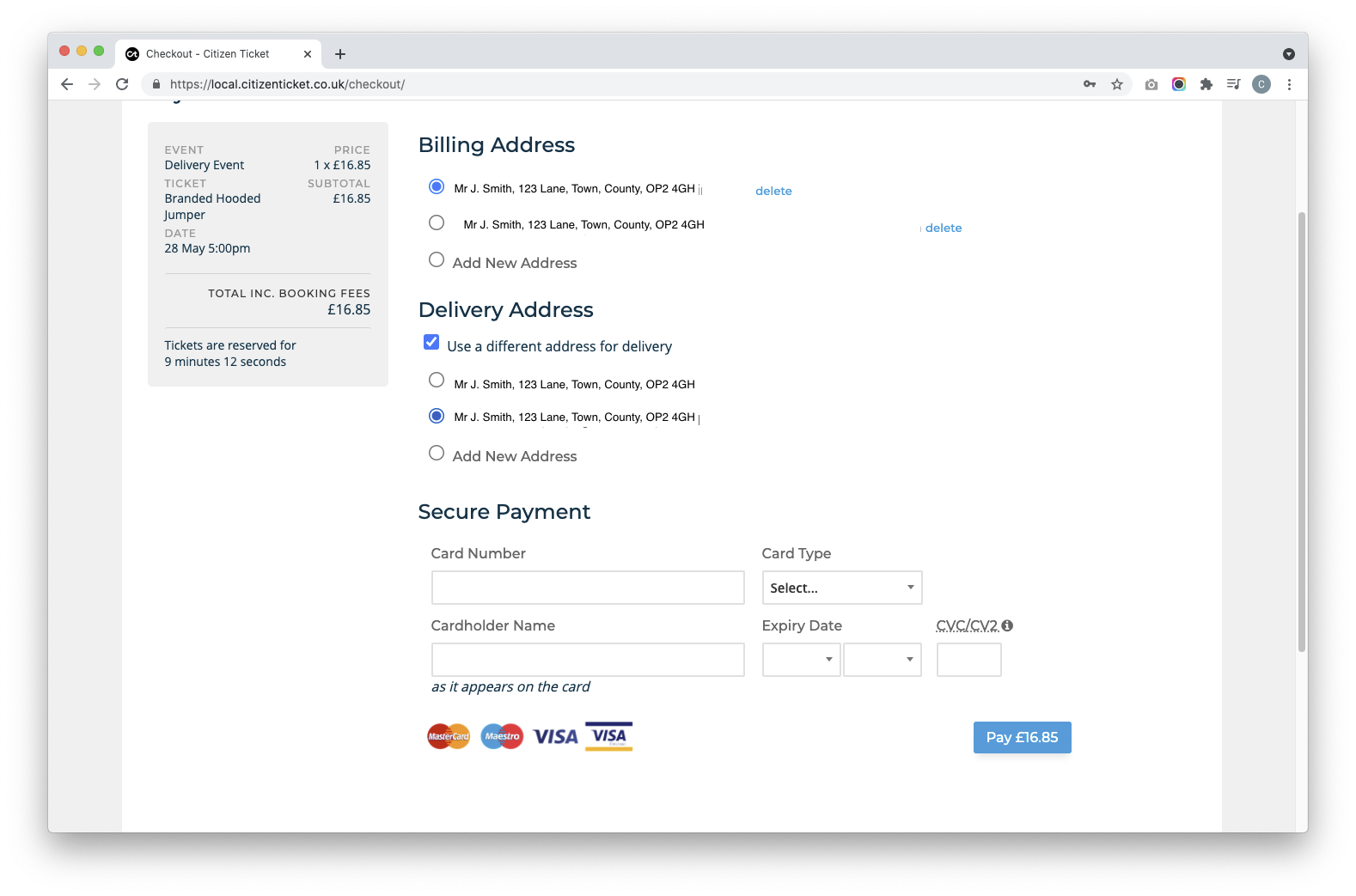This screenshot has width=1356, height=896.
Task: Click the page vertical scrollbar
Action: (x=1302, y=431)
